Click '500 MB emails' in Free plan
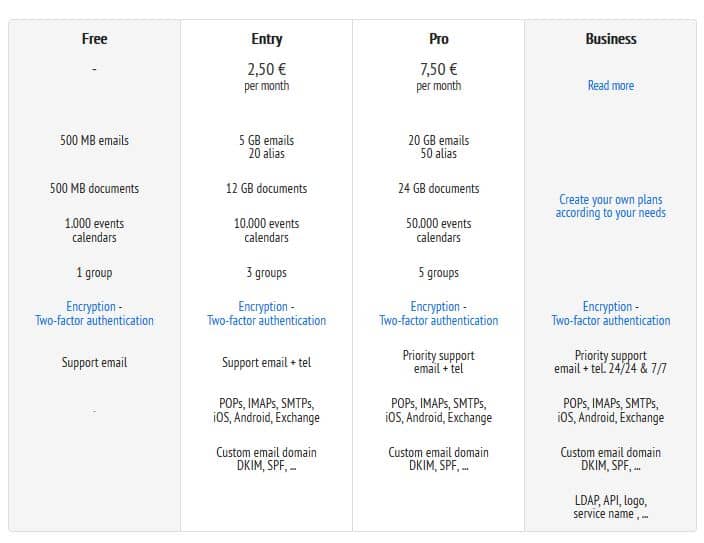 [x=94, y=141]
